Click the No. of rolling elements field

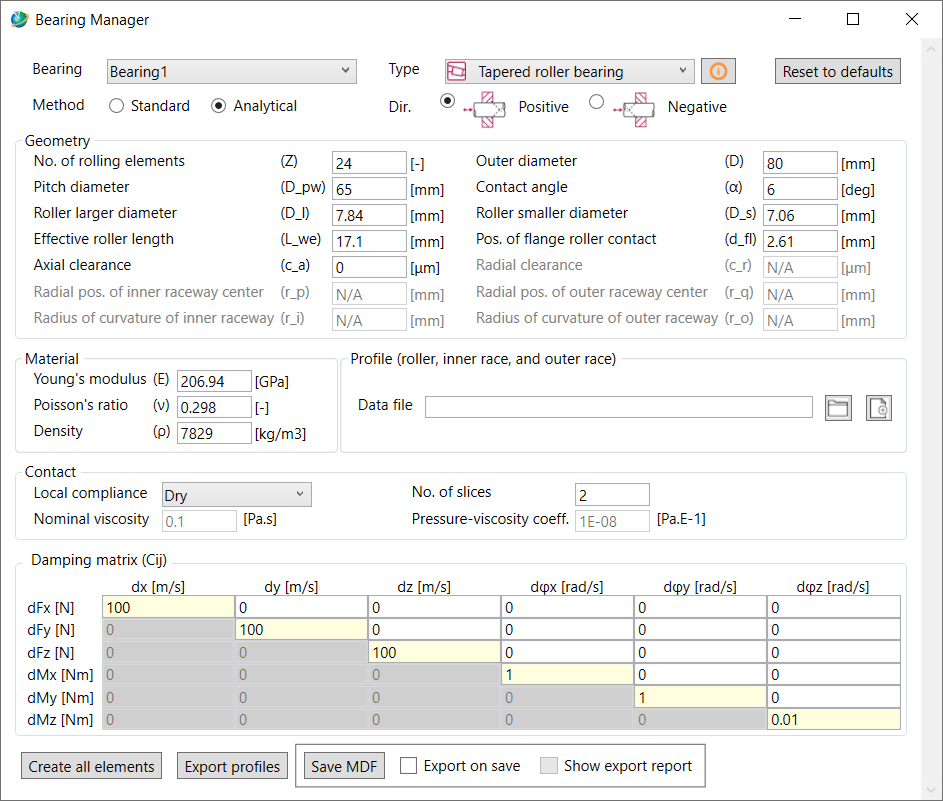(369, 162)
